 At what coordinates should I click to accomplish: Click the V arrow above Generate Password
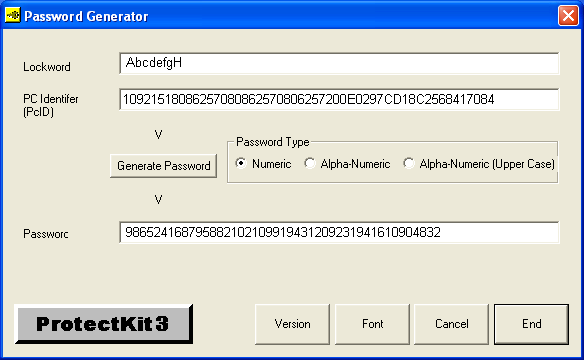pyautogui.click(x=158, y=134)
